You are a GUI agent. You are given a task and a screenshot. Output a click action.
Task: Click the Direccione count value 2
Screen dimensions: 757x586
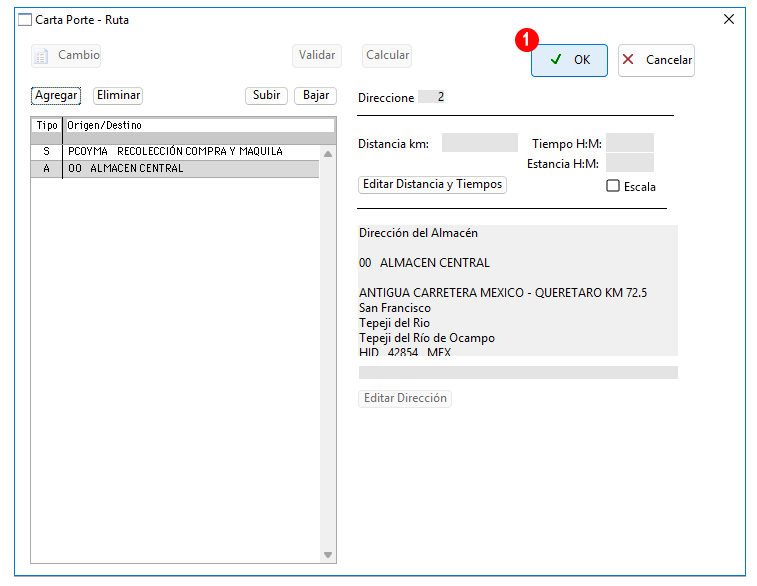point(431,97)
